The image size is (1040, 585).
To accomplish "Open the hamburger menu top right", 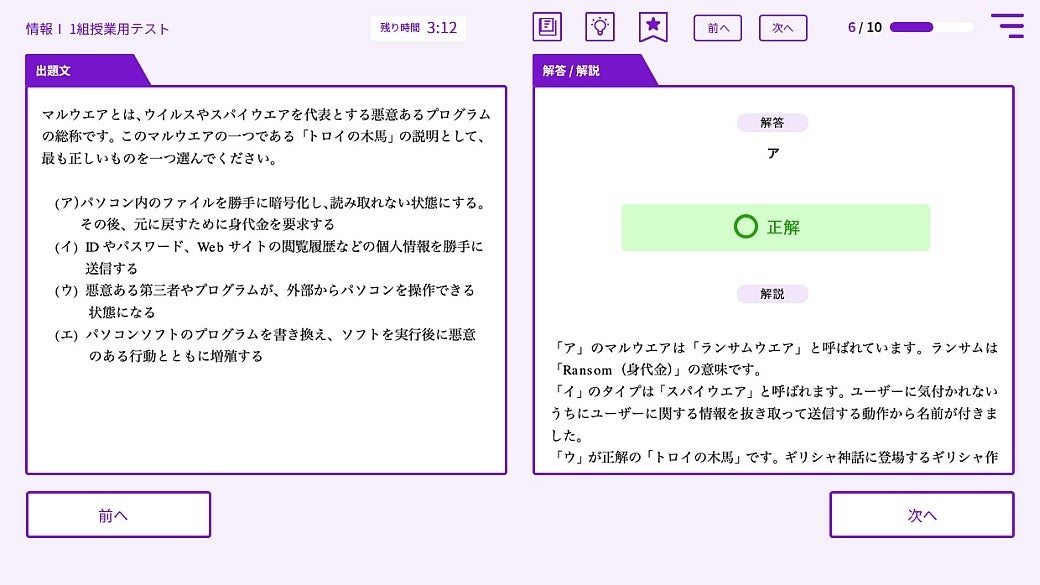I will [x=1007, y=27].
